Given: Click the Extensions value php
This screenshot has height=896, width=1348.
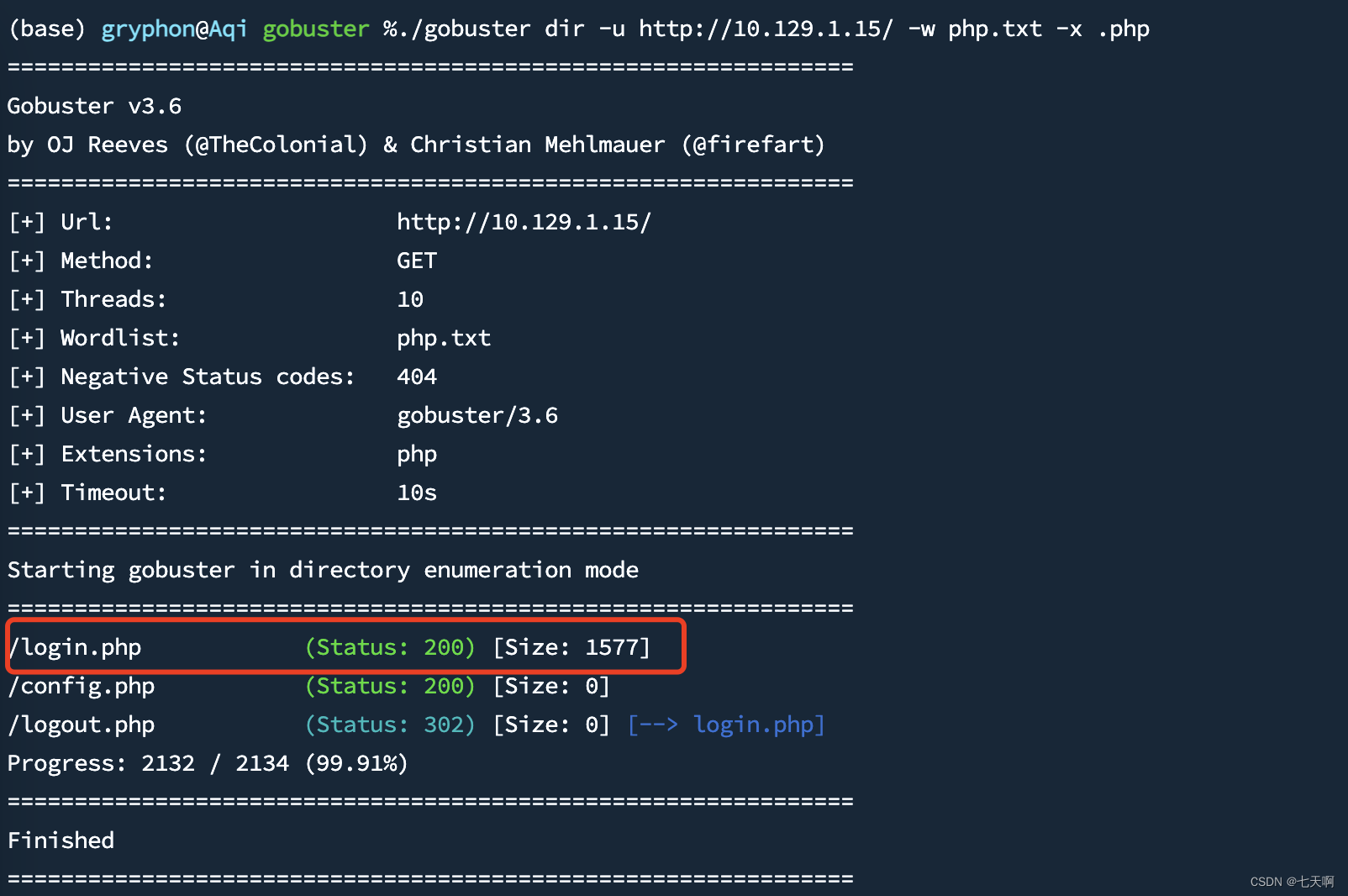Looking at the screenshot, I should click(417, 455).
